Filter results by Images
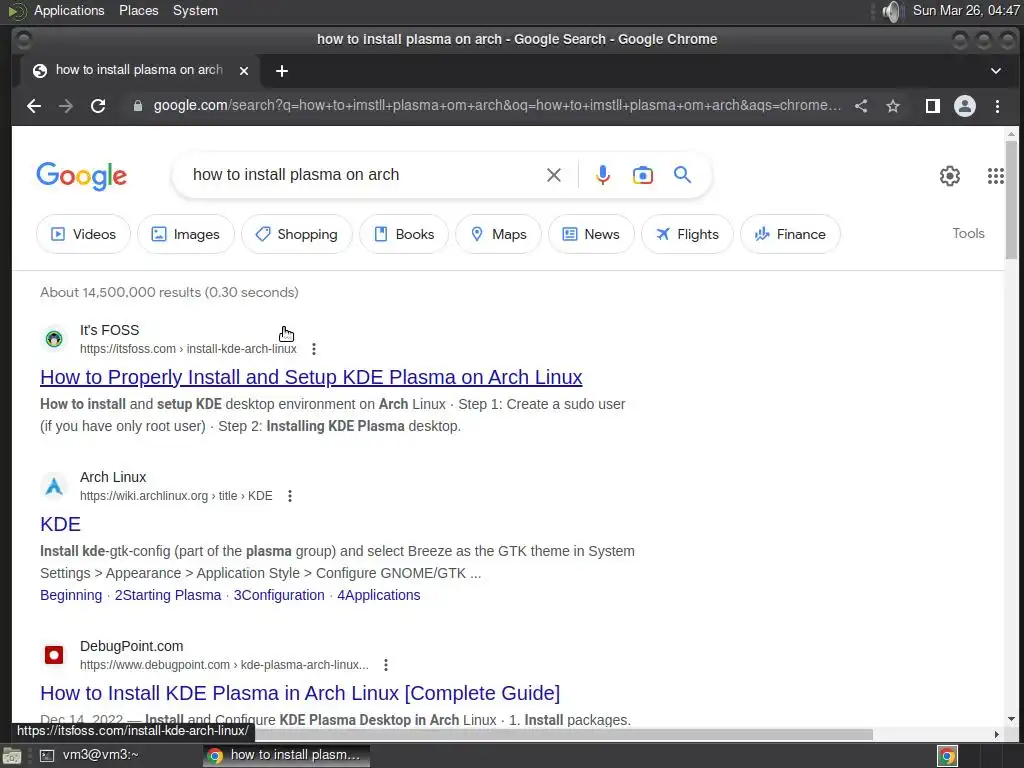Image resolution: width=1024 pixels, height=768 pixels. (x=185, y=234)
